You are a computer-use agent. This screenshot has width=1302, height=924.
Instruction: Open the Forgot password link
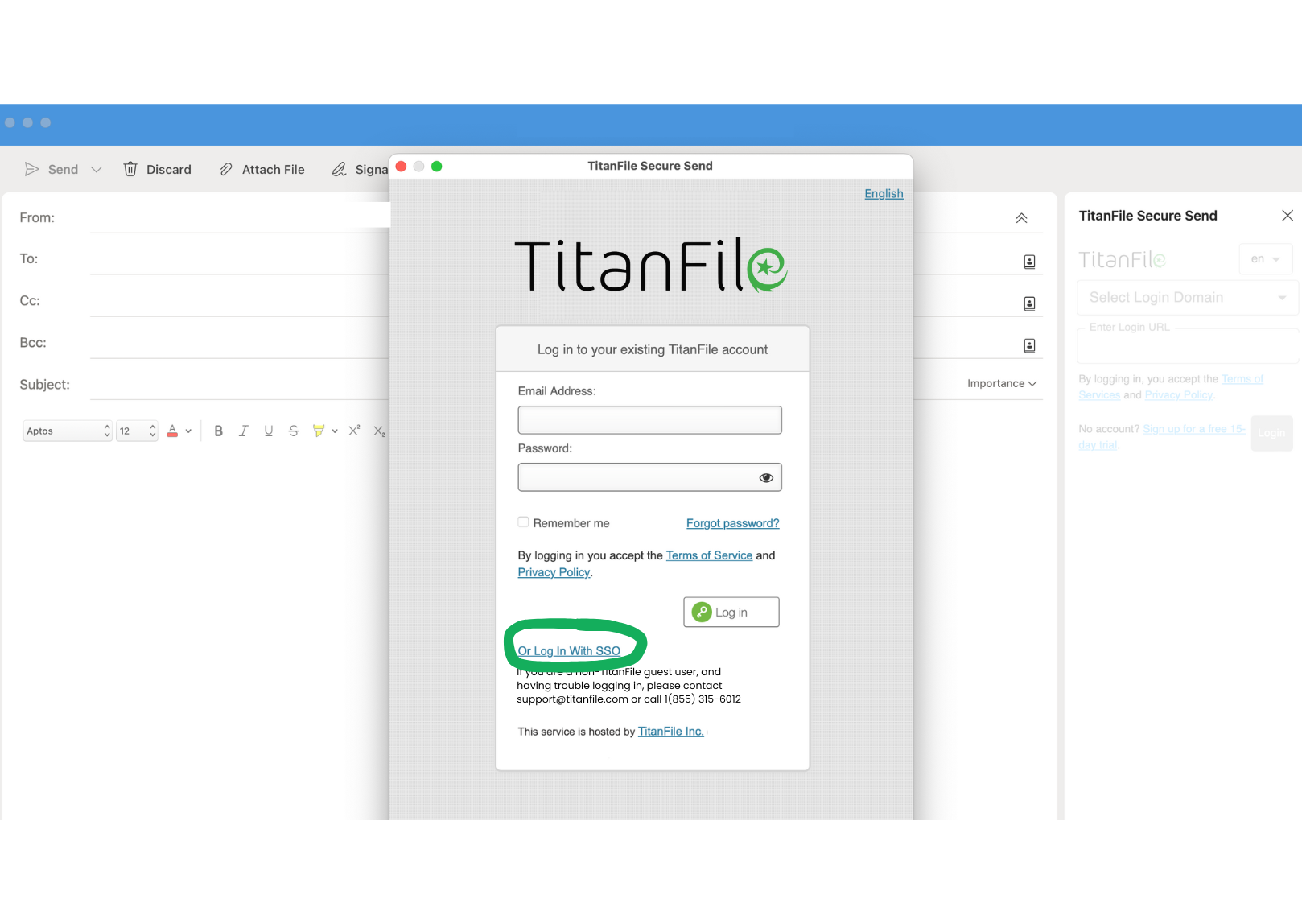point(732,523)
